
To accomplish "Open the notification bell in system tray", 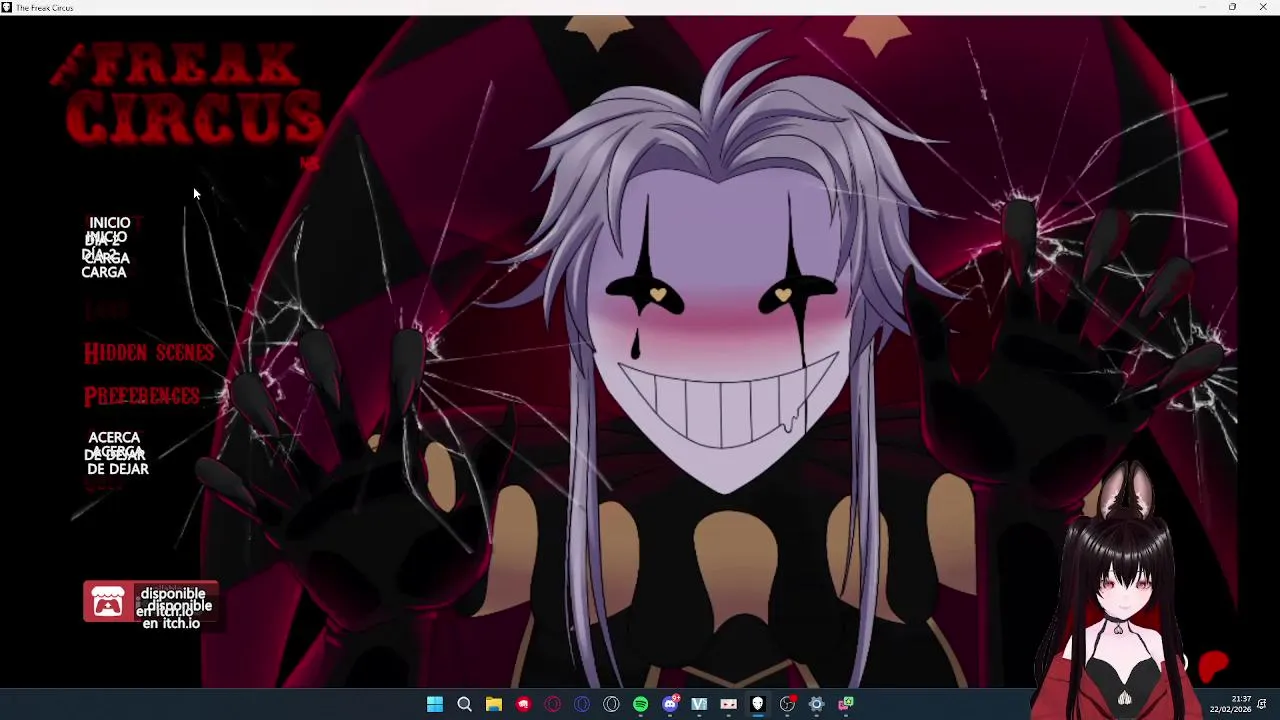I will [x=1263, y=704].
